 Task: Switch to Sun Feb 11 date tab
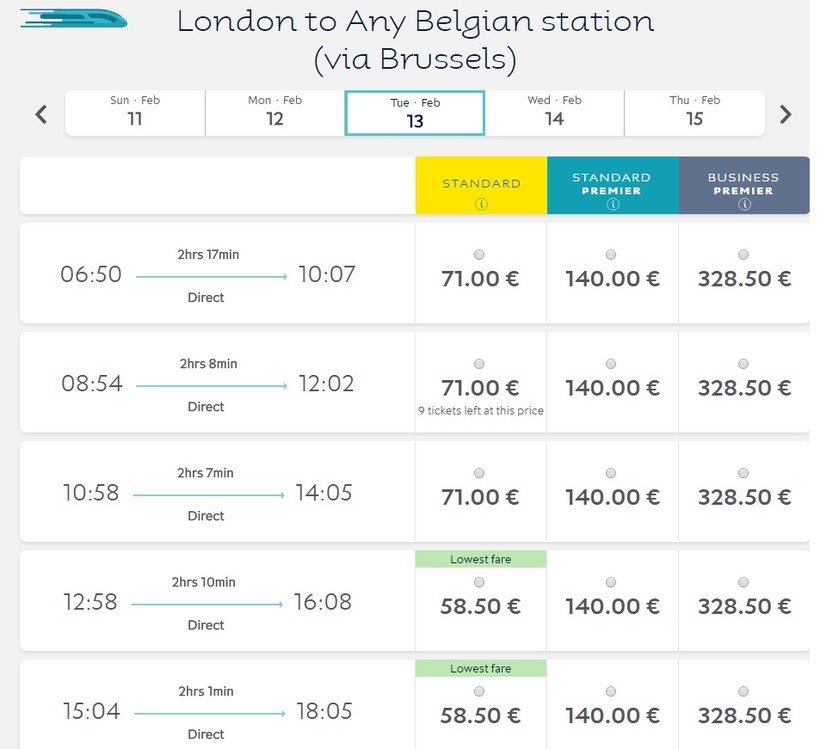click(x=135, y=112)
